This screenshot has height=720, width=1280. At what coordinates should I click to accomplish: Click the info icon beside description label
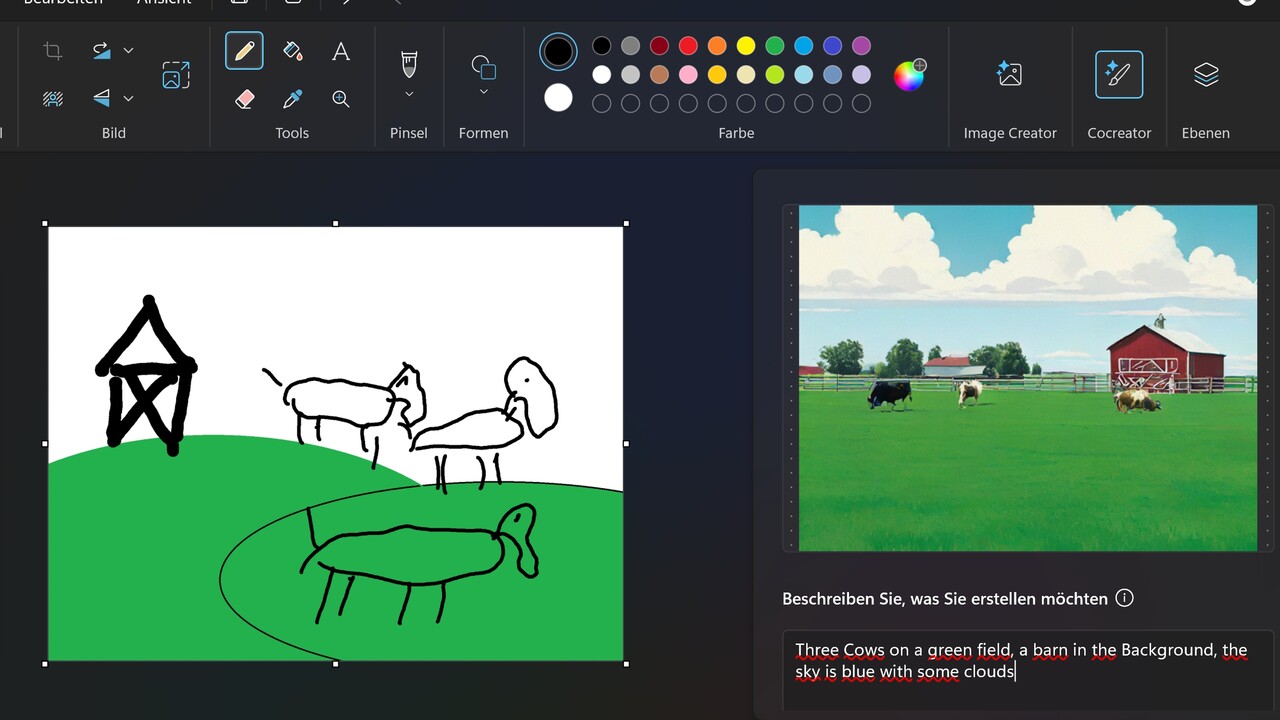(1124, 598)
